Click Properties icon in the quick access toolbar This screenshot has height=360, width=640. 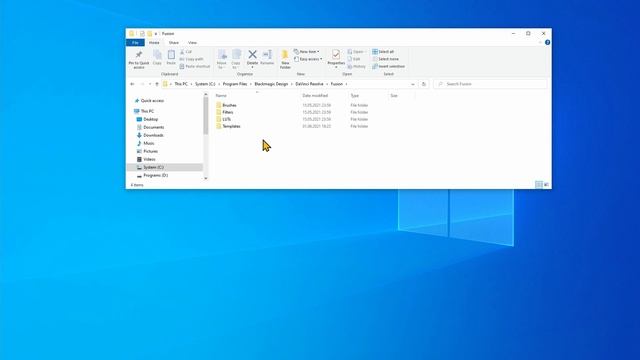click(x=142, y=33)
